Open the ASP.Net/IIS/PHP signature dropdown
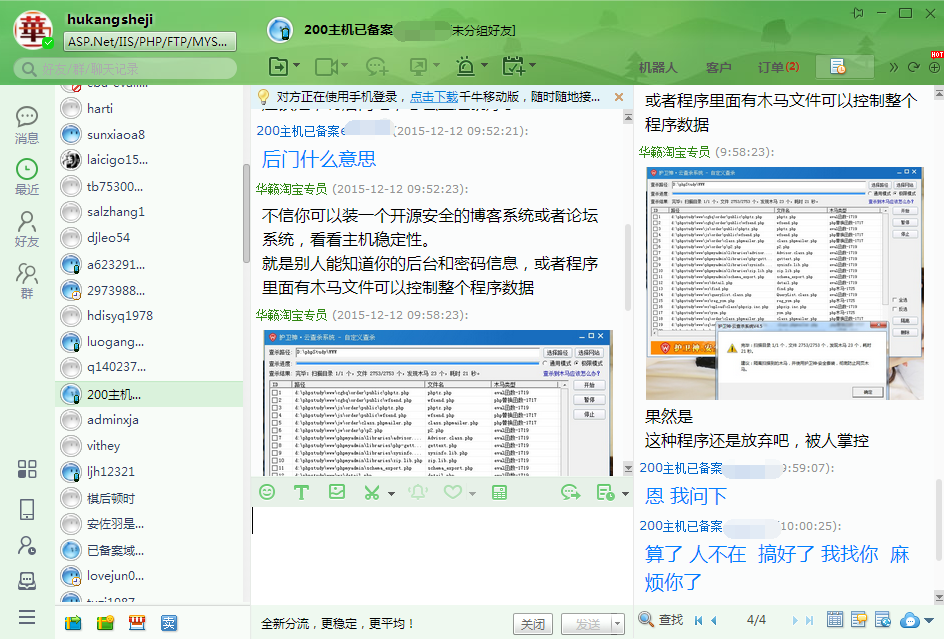The width and height of the screenshot is (944, 639). (x=150, y=42)
